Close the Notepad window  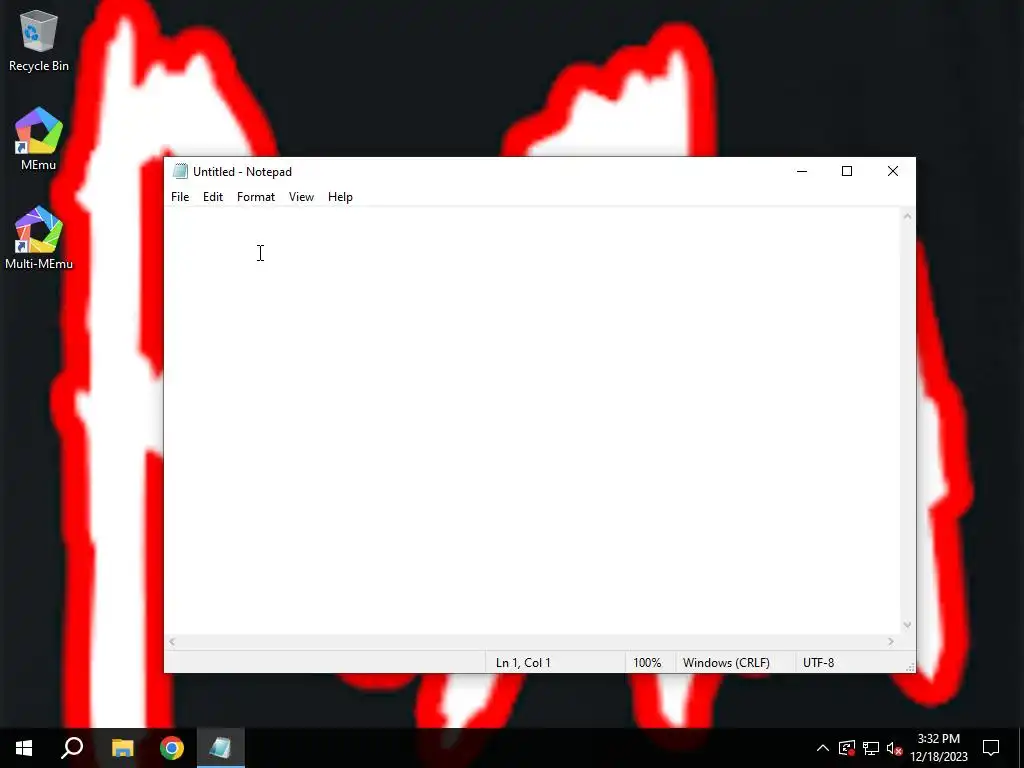(x=893, y=171)
